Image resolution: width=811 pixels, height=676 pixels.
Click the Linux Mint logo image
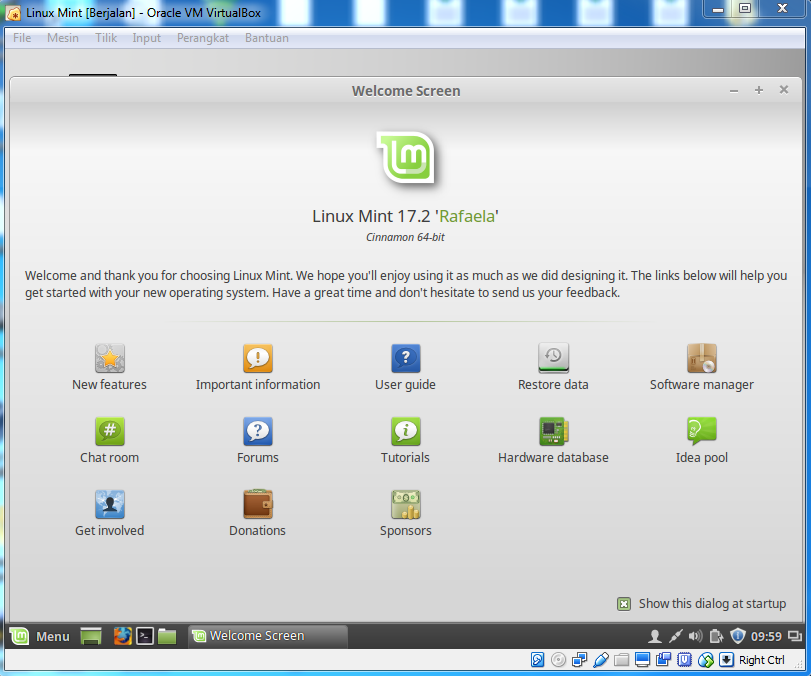(x=407, y=159)
